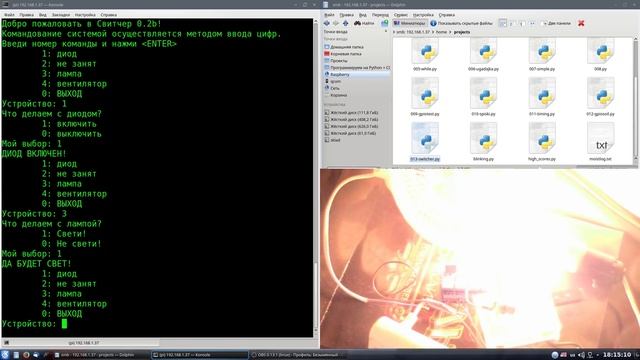Open Konsole Справка menu
Image resolution: width=640 pixels, height=360 pixels.
(x=108, y=15)
